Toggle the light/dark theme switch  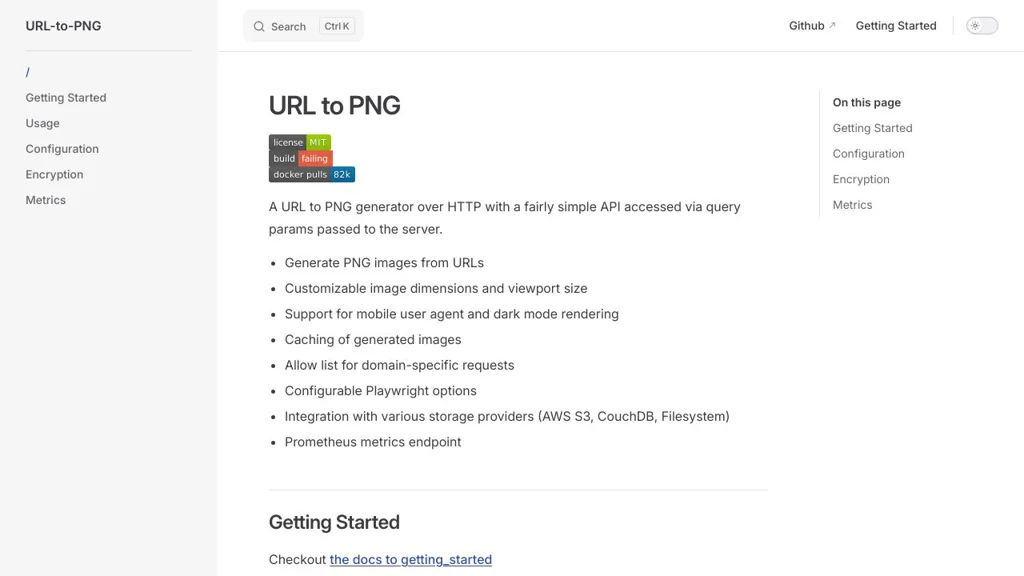[982, 26]
